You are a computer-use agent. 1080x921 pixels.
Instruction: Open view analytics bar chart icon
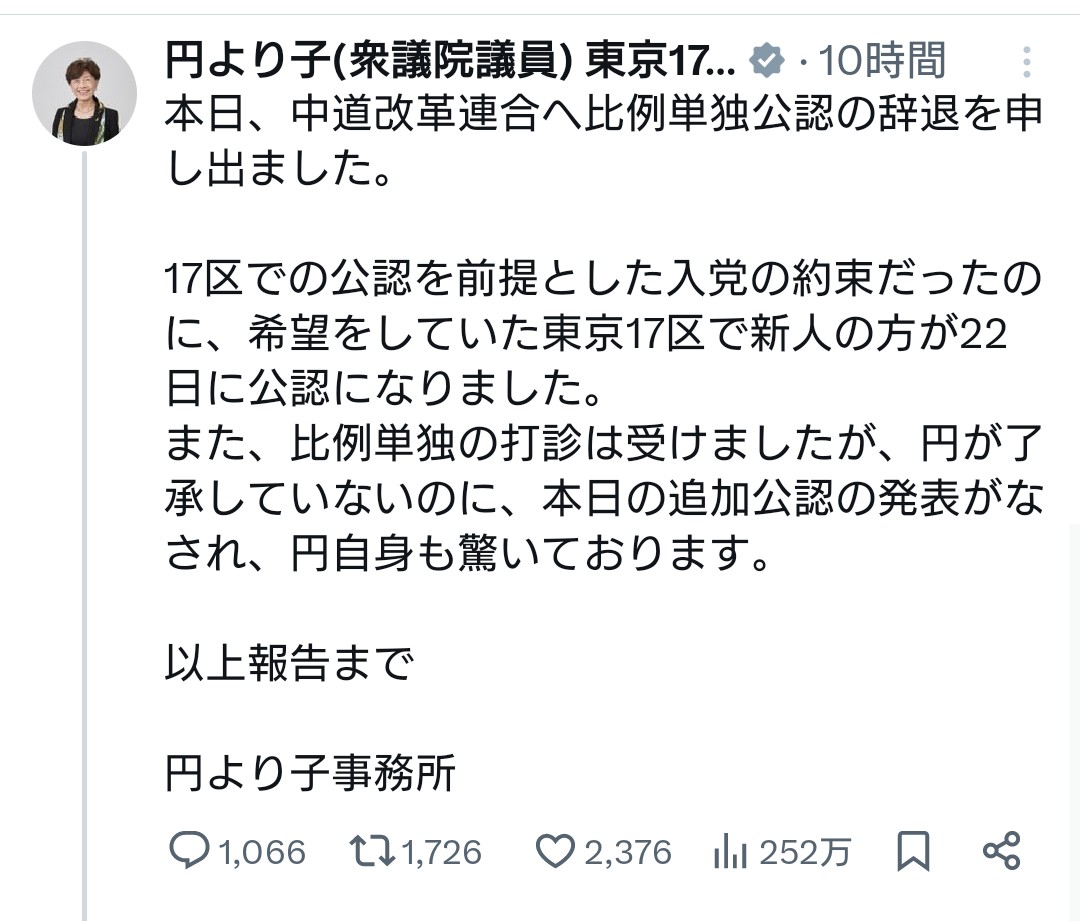pos(732,852)
